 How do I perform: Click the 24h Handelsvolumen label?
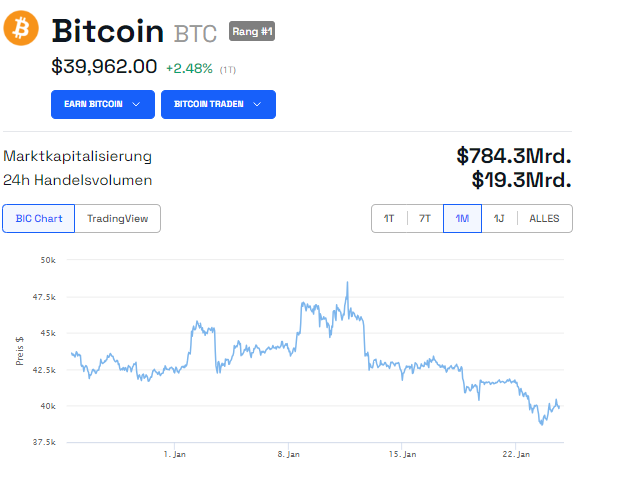78,180
